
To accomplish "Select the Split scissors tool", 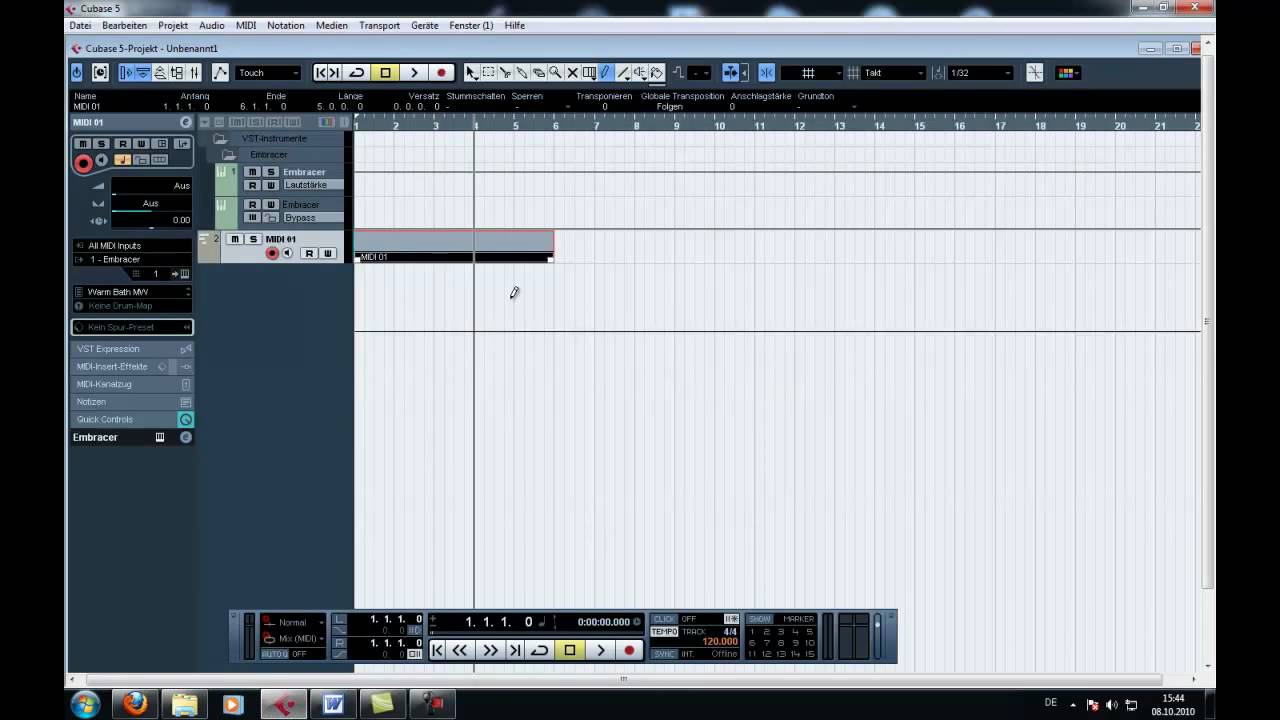I will [x=505, y=72].
